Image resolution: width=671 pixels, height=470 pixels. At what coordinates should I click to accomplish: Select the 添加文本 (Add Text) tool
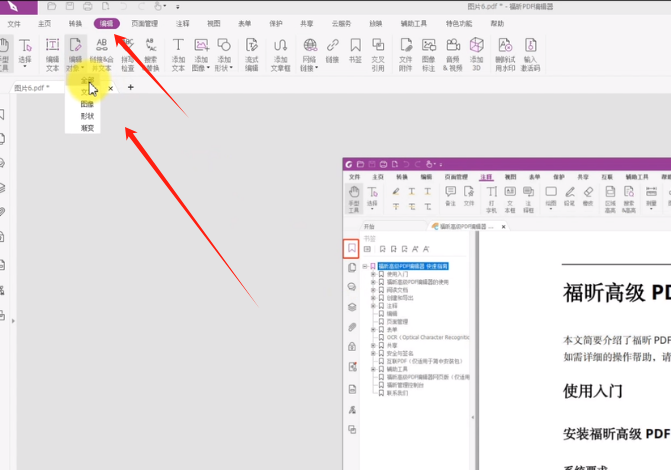(x=178, y=52)
